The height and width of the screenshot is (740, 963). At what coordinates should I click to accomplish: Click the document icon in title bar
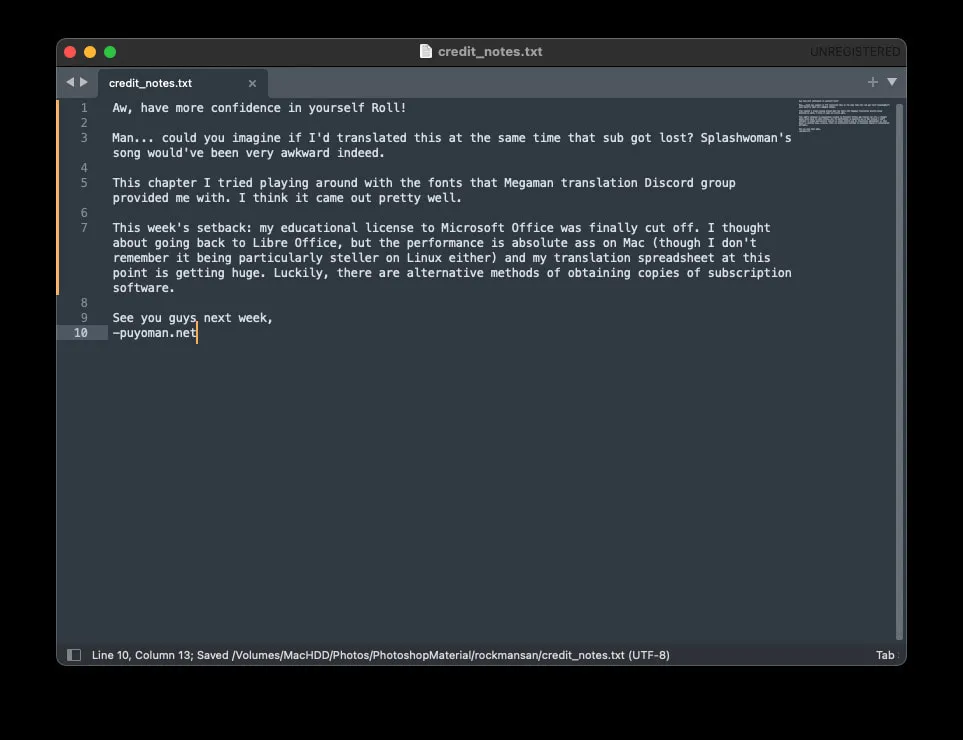tap(426, 52)
